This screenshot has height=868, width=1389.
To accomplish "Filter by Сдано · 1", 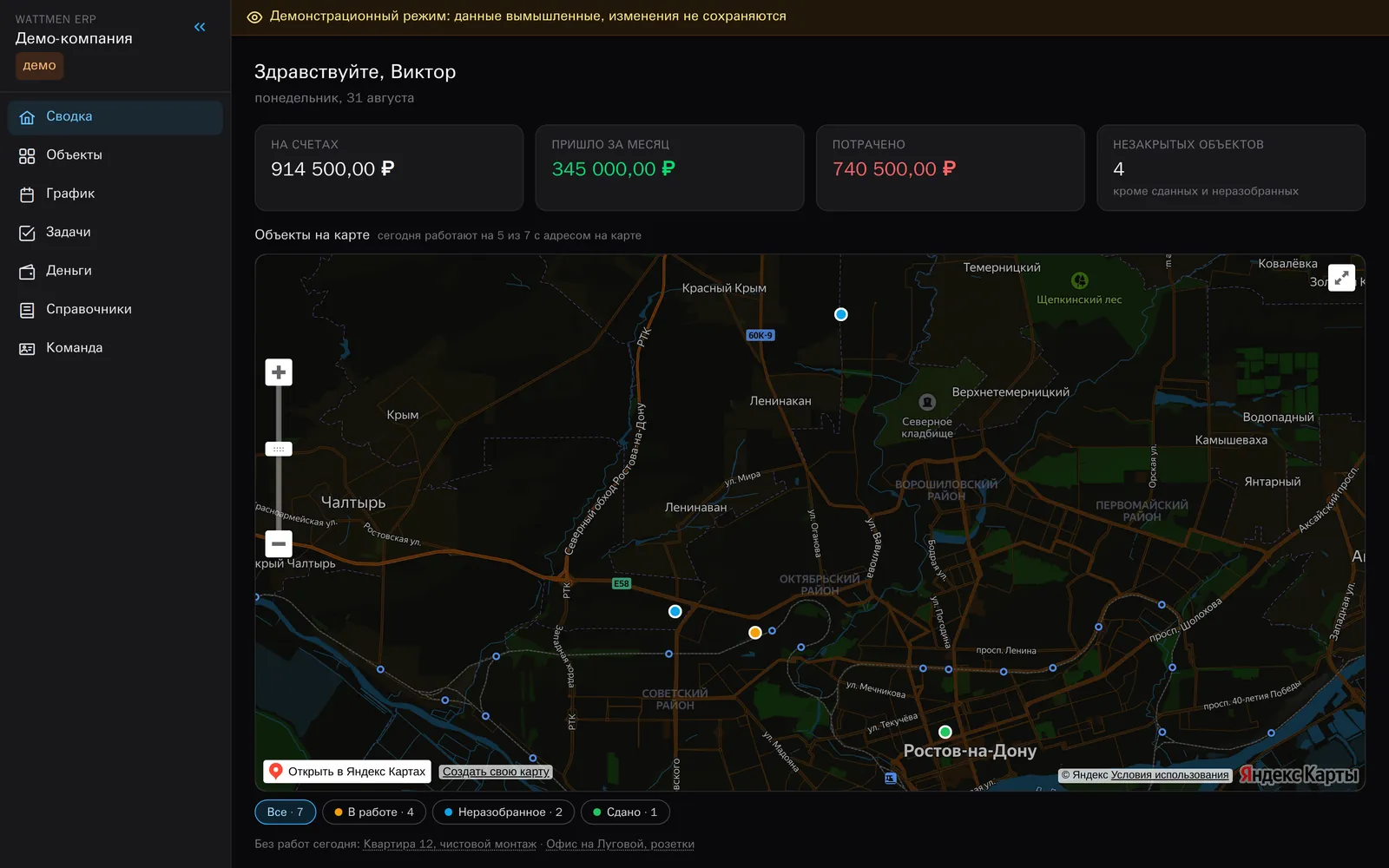I will click(625, 812).
